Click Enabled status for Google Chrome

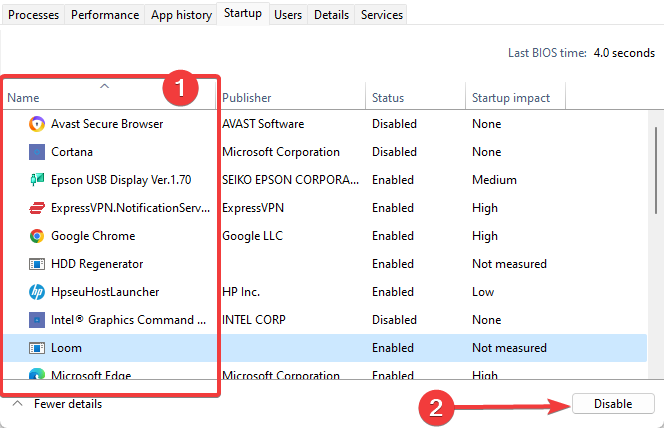click(393, 236)
